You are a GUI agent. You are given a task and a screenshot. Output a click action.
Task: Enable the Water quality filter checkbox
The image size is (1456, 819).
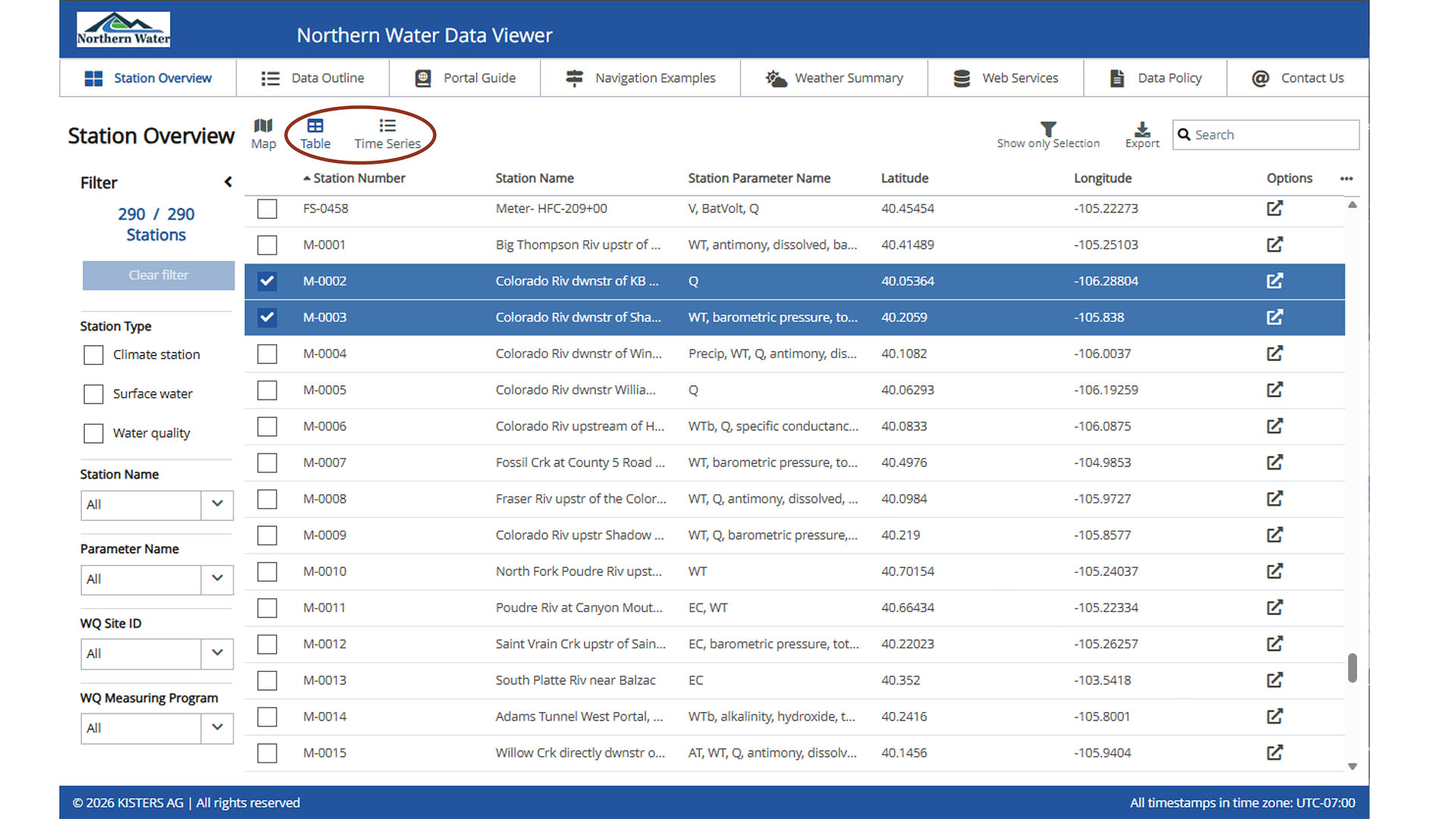tap(93, 434)
